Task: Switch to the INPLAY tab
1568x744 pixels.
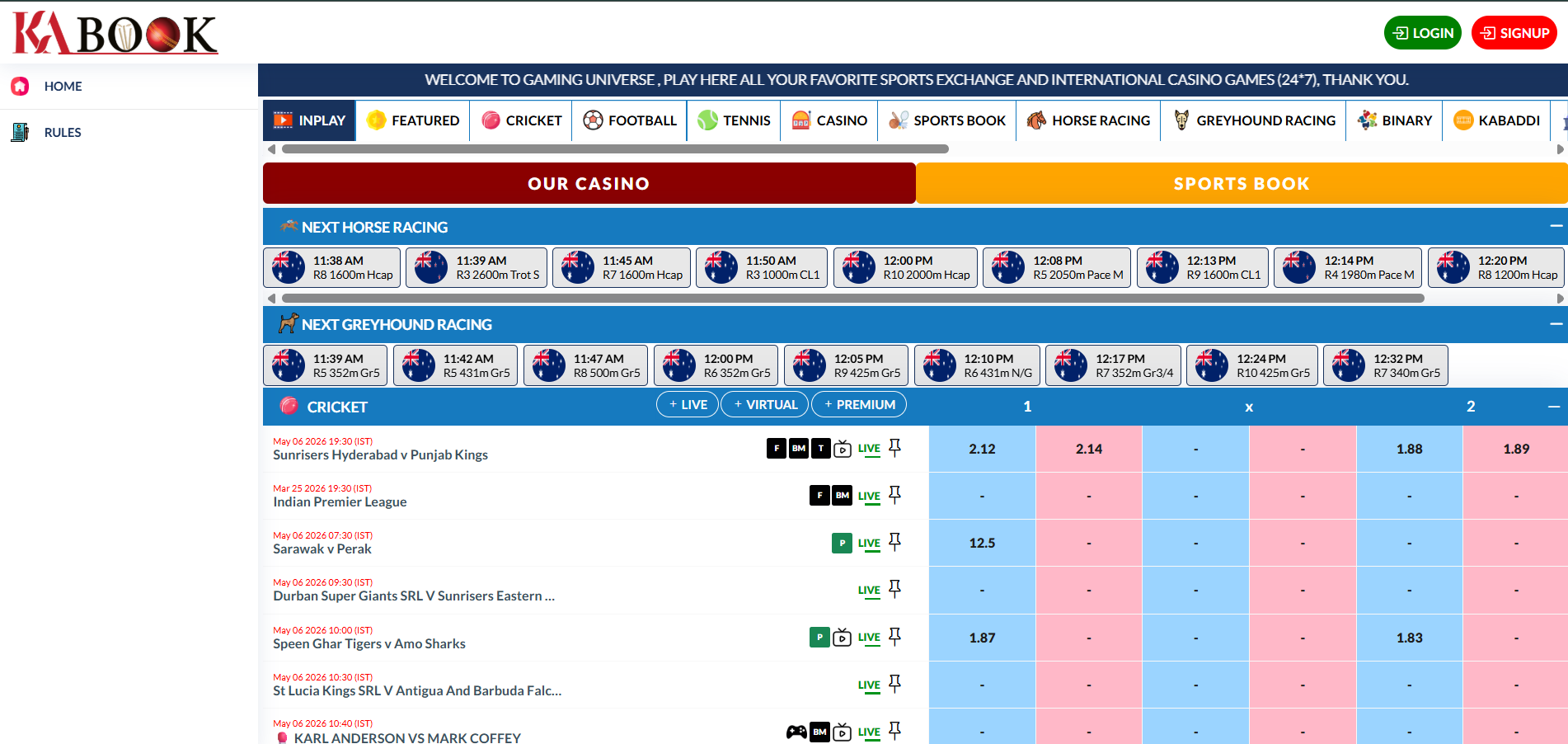Action: 309,120
